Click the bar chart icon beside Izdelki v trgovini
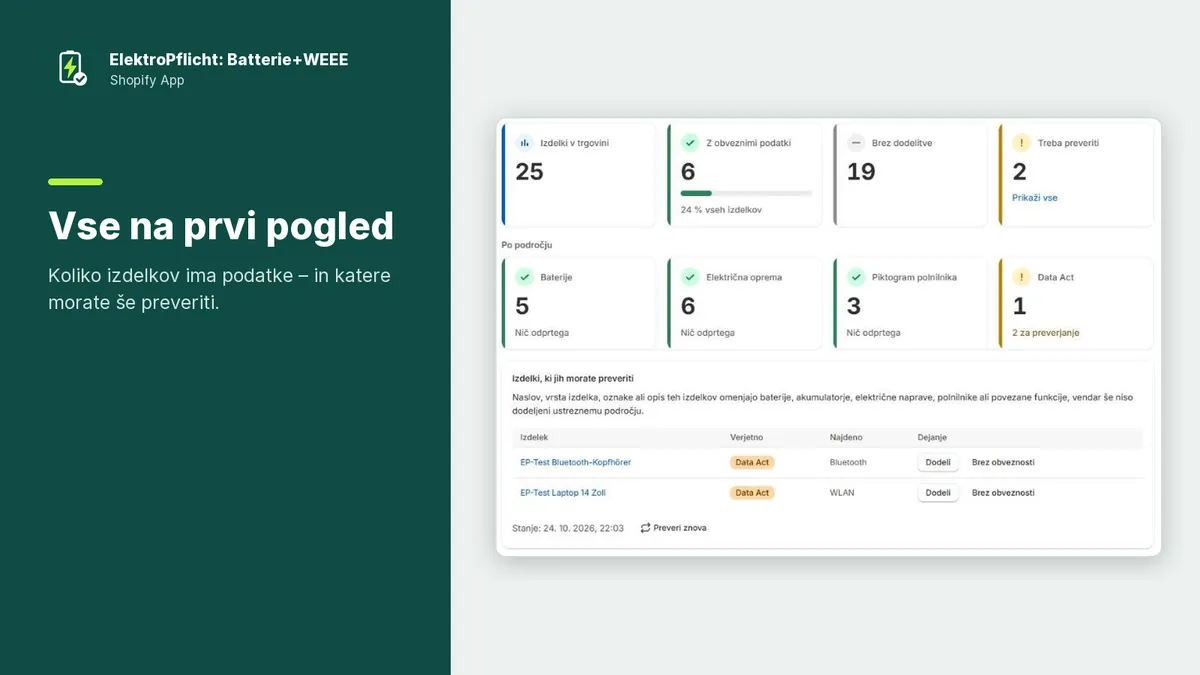Screen dimensions: 1200x675 (524, 143)
